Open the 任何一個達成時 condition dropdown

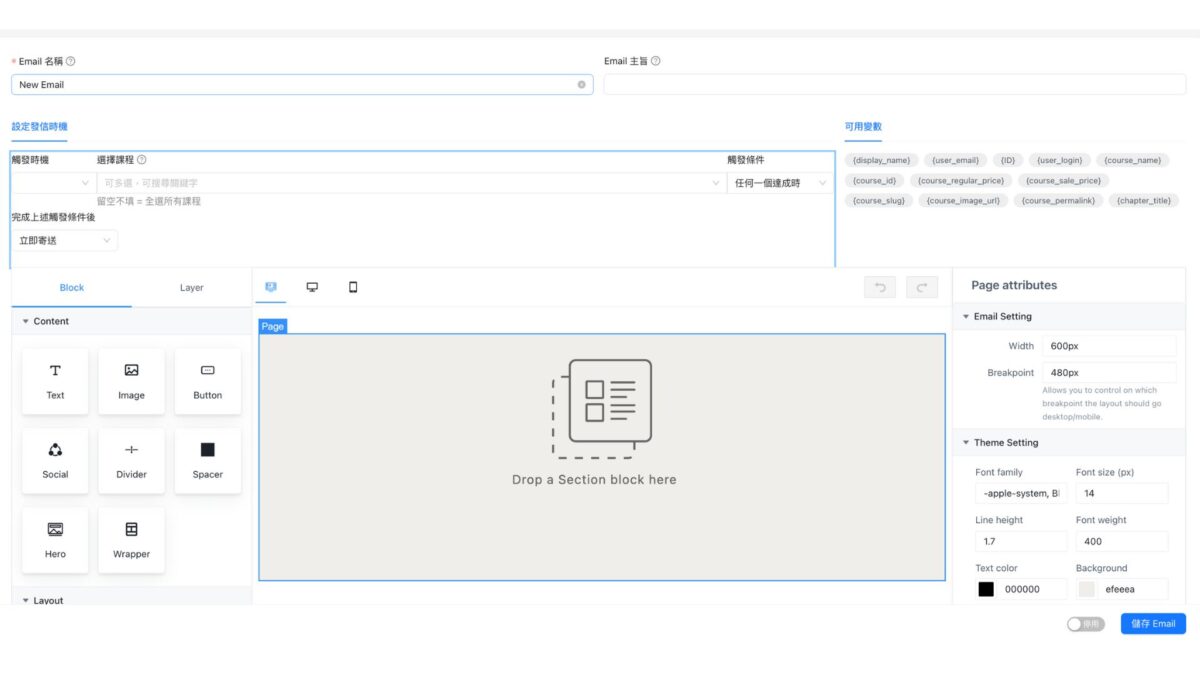780,183
